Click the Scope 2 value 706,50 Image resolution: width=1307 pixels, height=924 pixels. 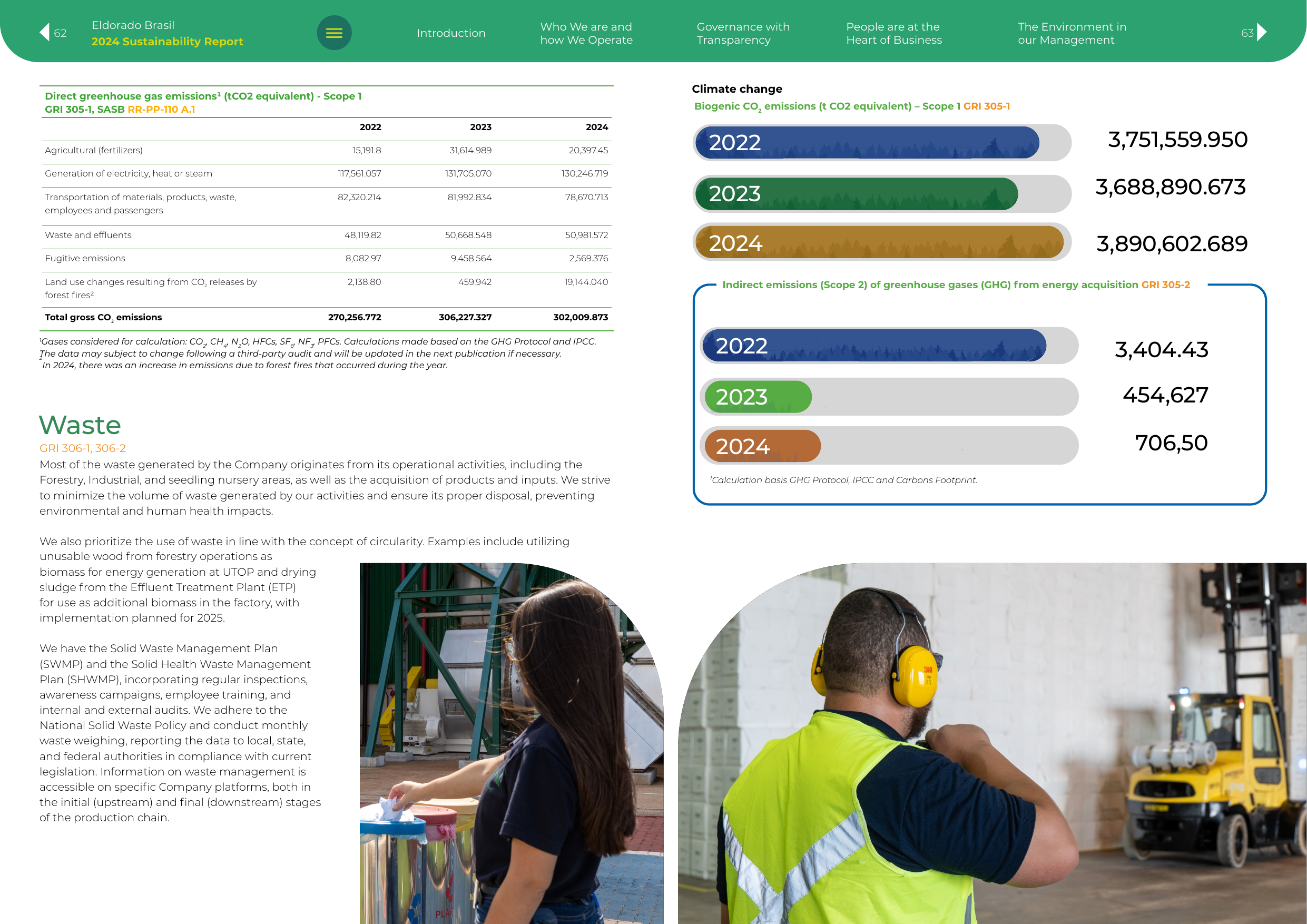point(1171,443)
